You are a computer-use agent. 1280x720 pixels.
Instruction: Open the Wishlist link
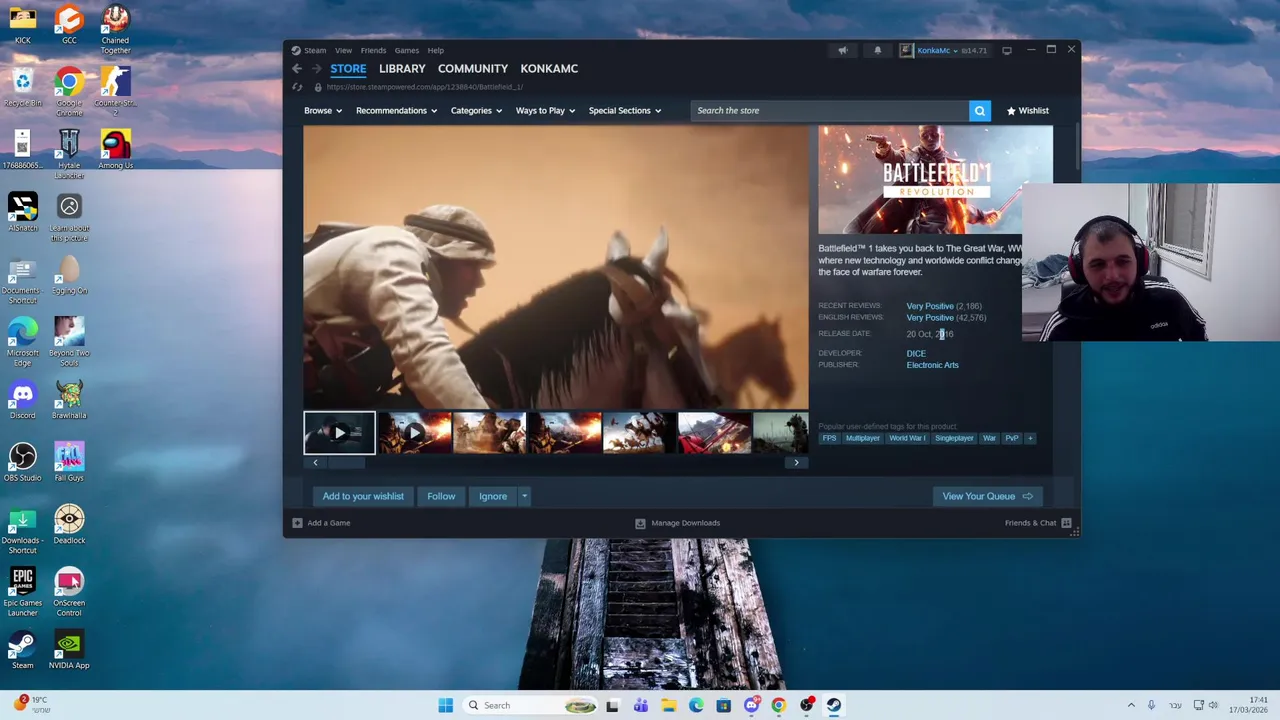pos(1028,111)
